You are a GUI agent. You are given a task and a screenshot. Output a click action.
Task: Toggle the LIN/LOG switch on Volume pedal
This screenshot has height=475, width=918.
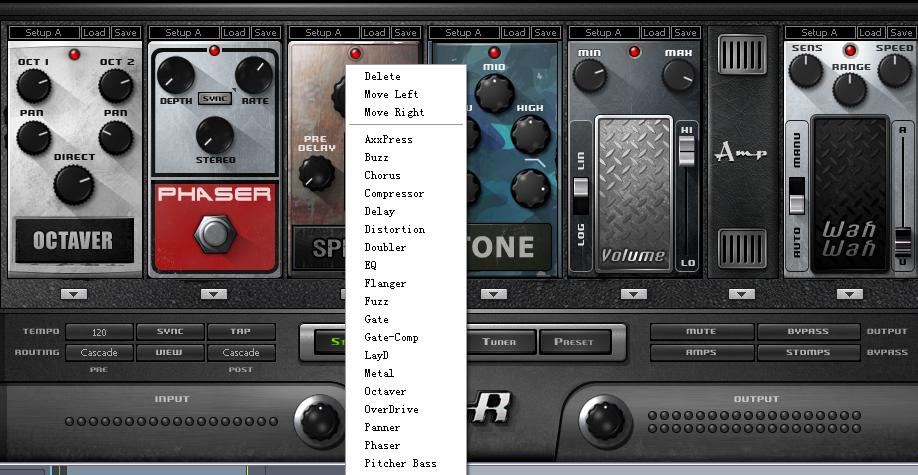[581, 189]
